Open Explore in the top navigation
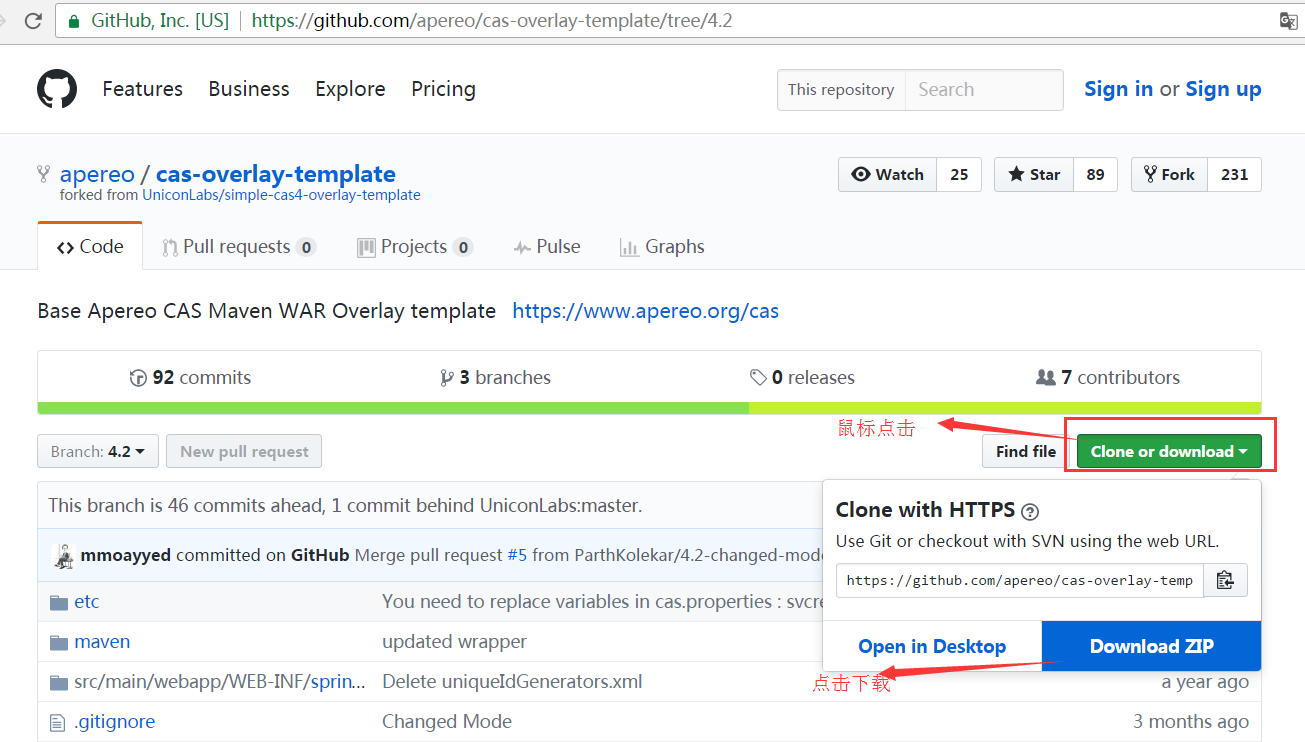The image size is (1305, 742). point(350,89)
